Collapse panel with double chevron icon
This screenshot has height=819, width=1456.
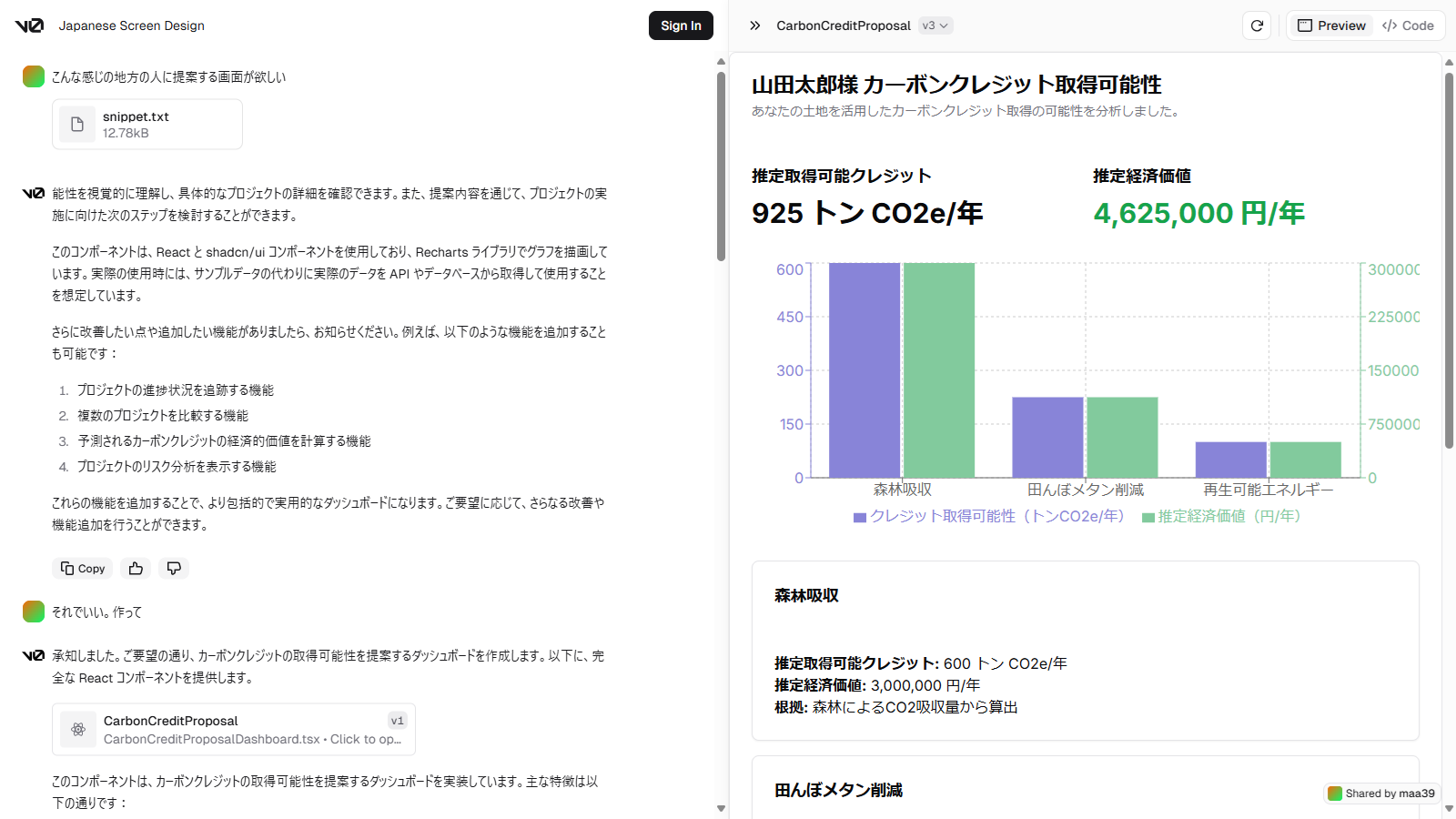754,25
